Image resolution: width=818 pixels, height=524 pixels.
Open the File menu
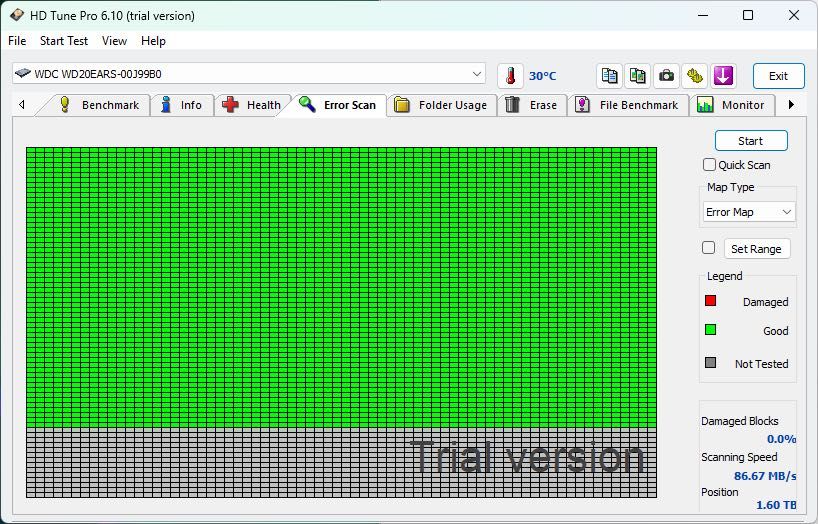17,41
